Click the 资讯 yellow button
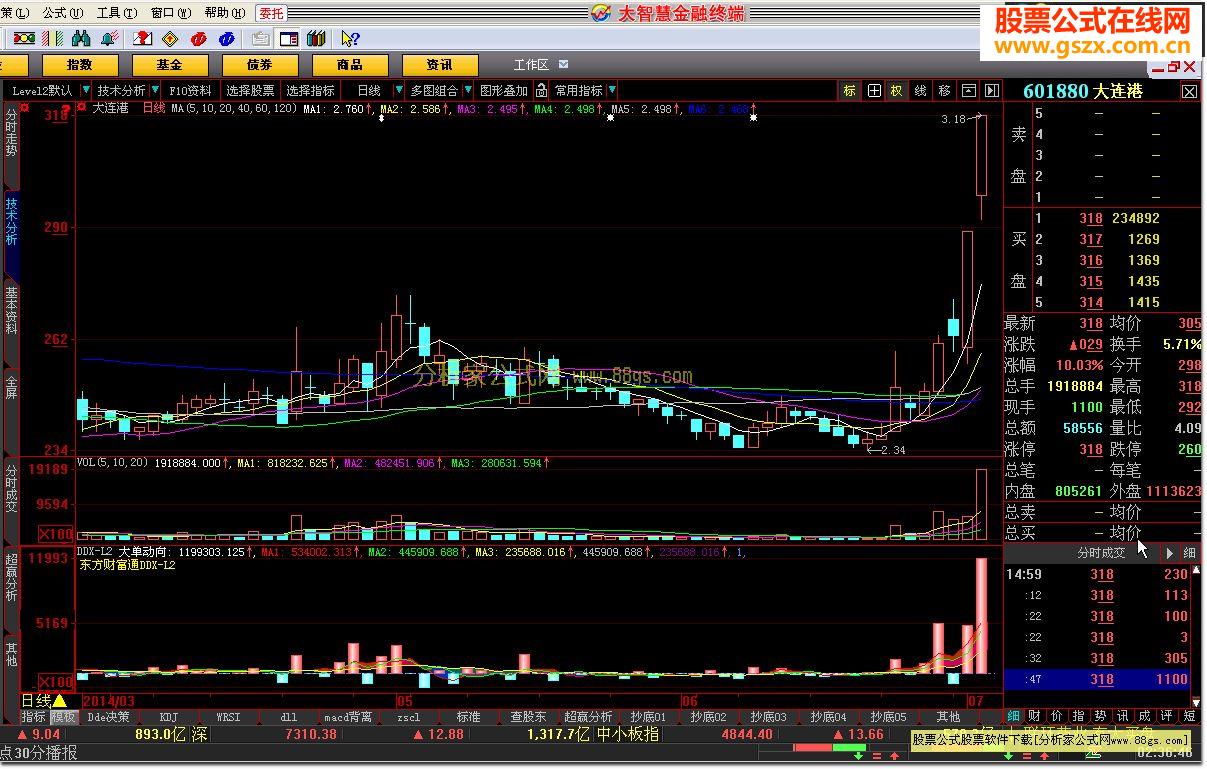This screenshot has width=1207, height=769. click(x=440, y=65)
